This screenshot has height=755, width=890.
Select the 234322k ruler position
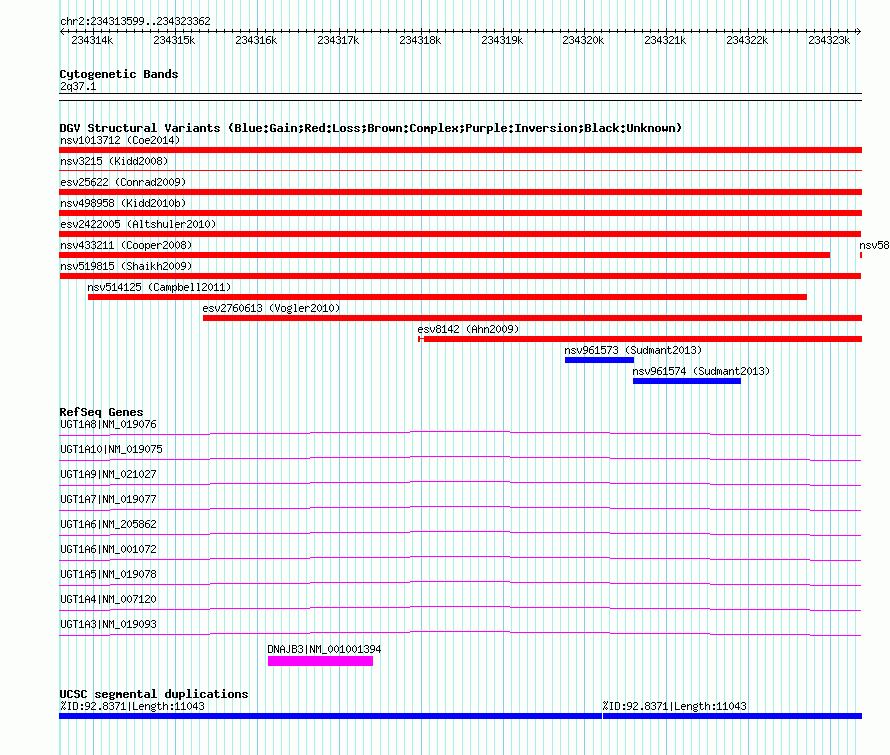tap(747, 40)
